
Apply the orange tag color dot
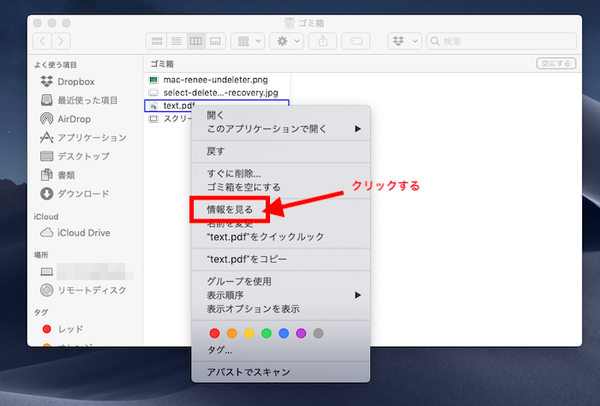pos(232,333)
